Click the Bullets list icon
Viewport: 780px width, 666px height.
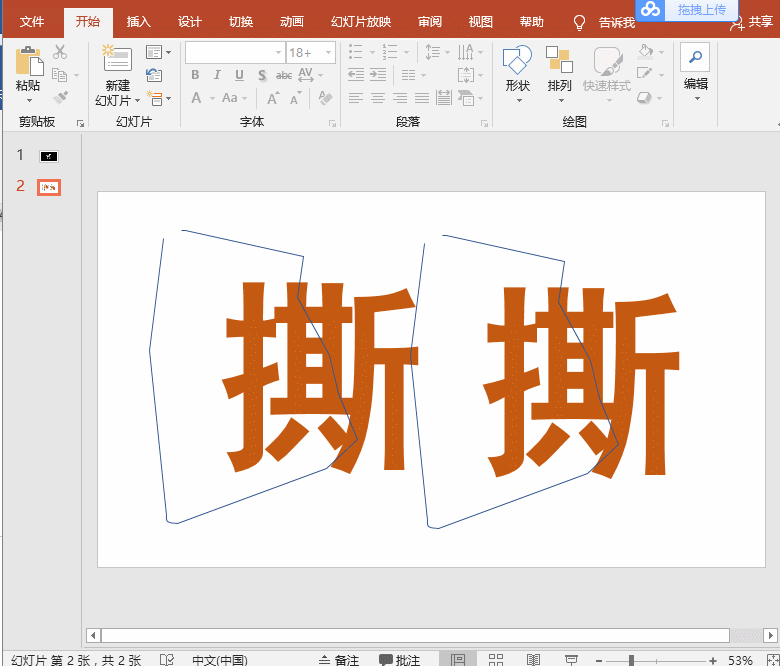click(x=356, y=51)
